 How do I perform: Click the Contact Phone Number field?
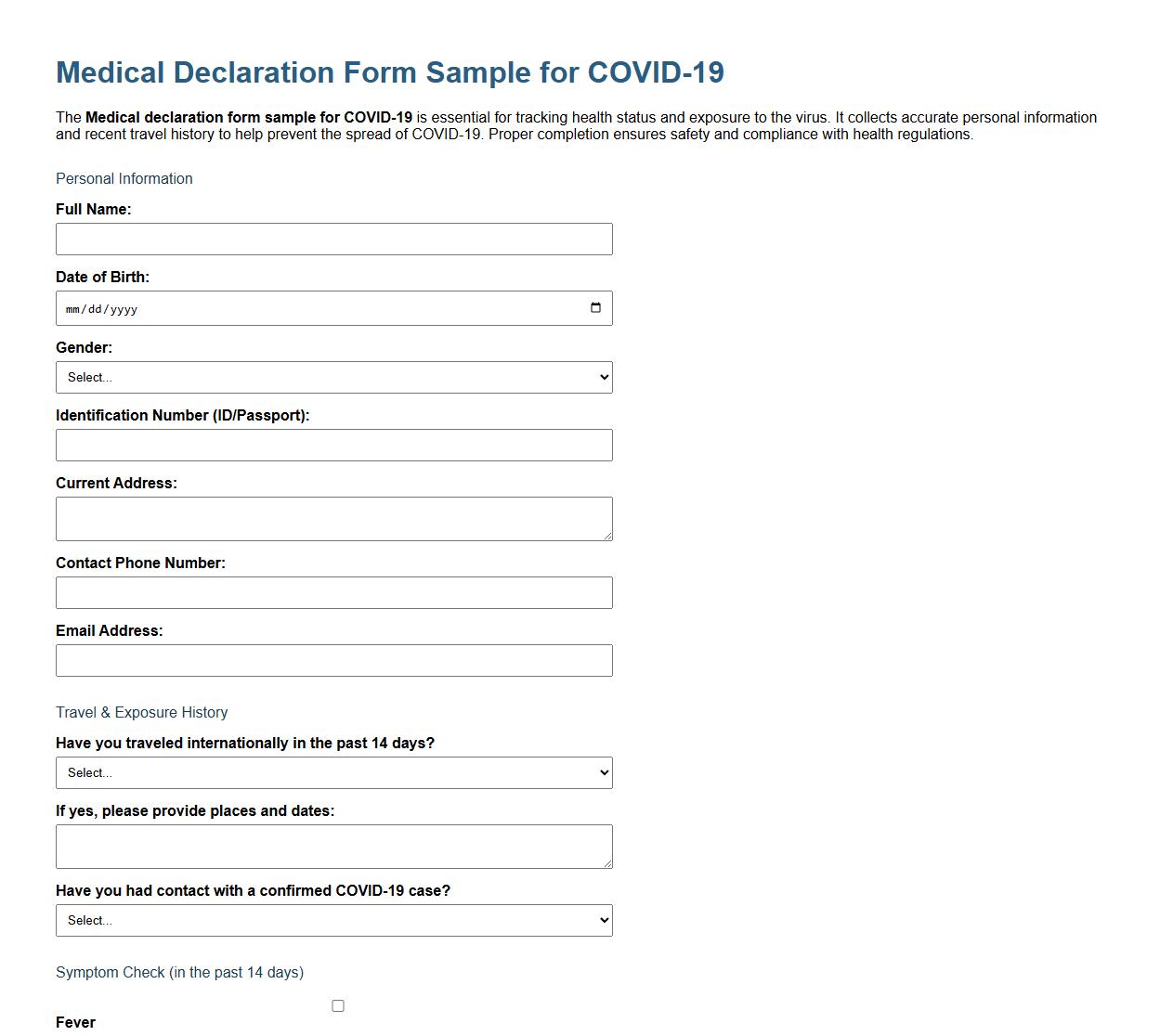(x=334, y=592)
